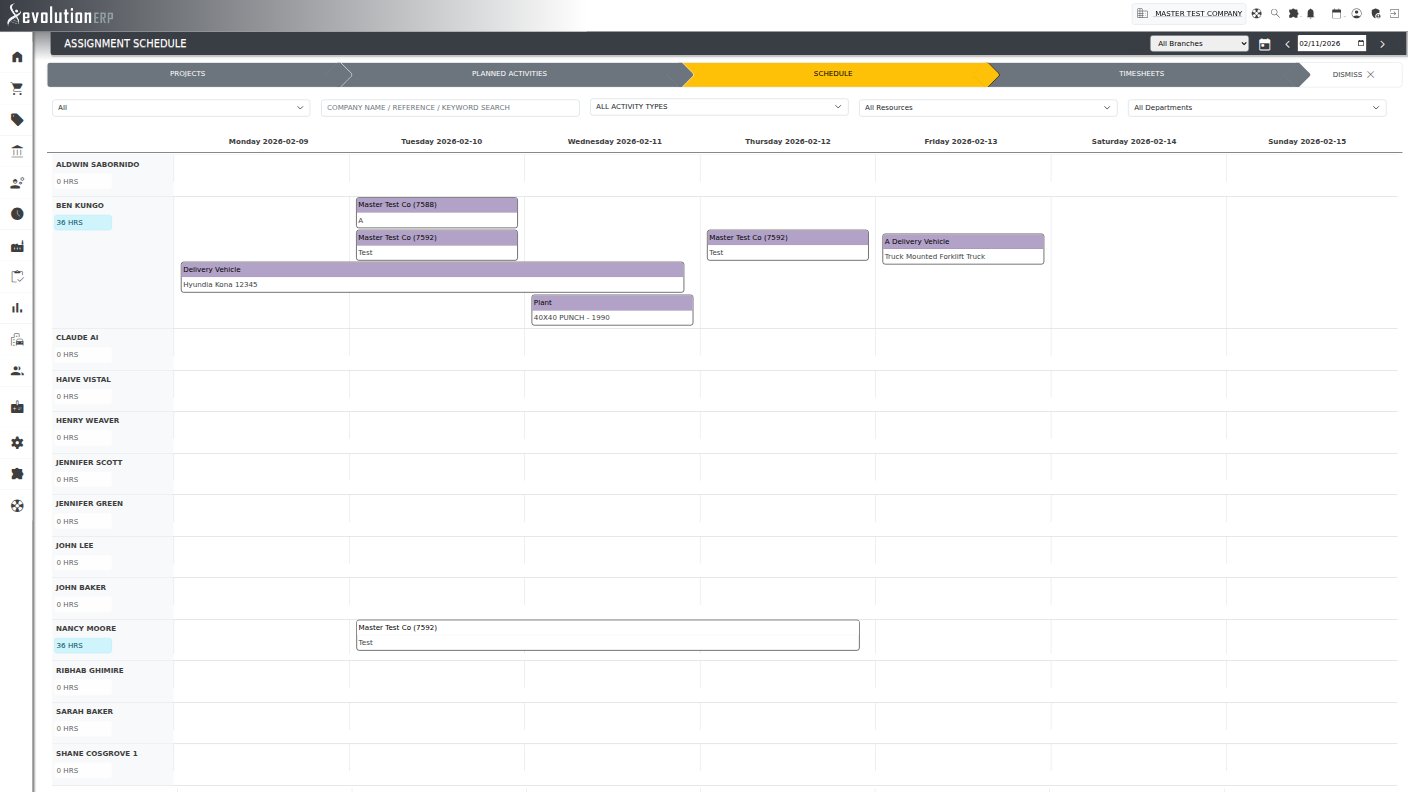Viewport: 1408px width, 792px height.
Task: Click the logout icon at top right
Action: pyautogui.click(x=1394, y=14)
